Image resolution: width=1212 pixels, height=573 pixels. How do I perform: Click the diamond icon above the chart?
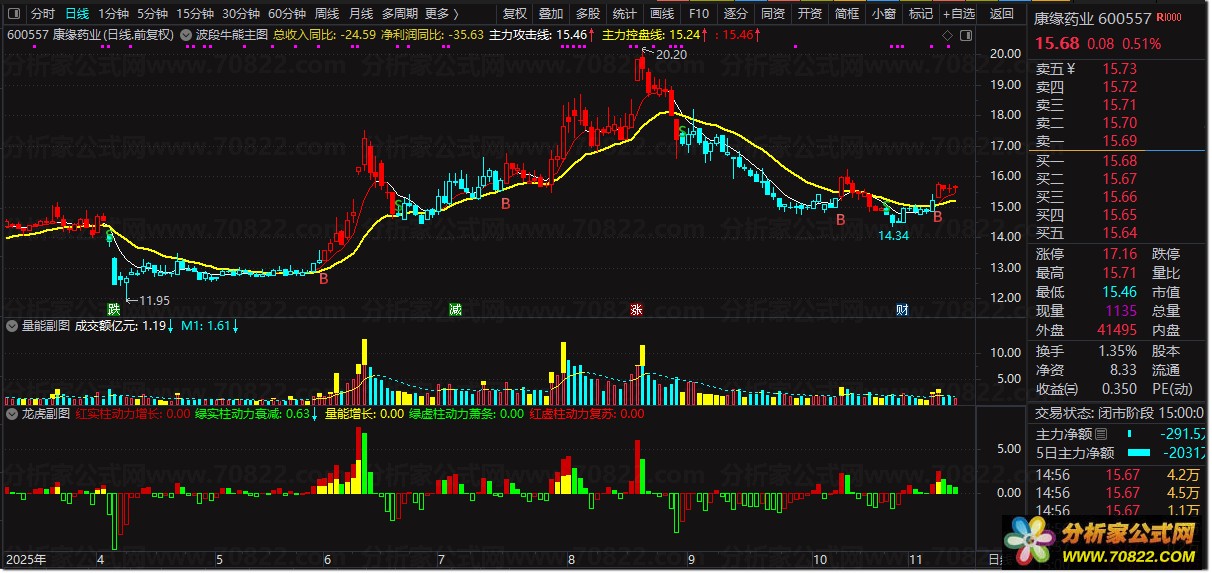point(947,35)
